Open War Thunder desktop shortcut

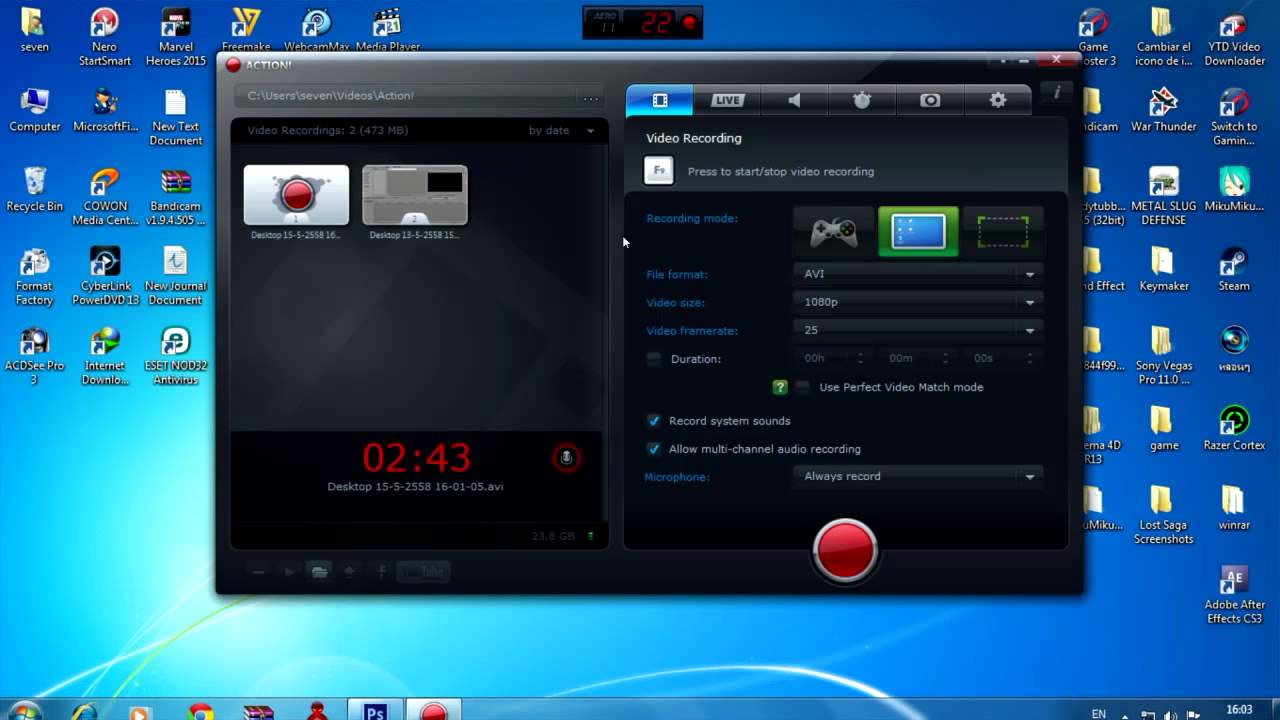1163,110
